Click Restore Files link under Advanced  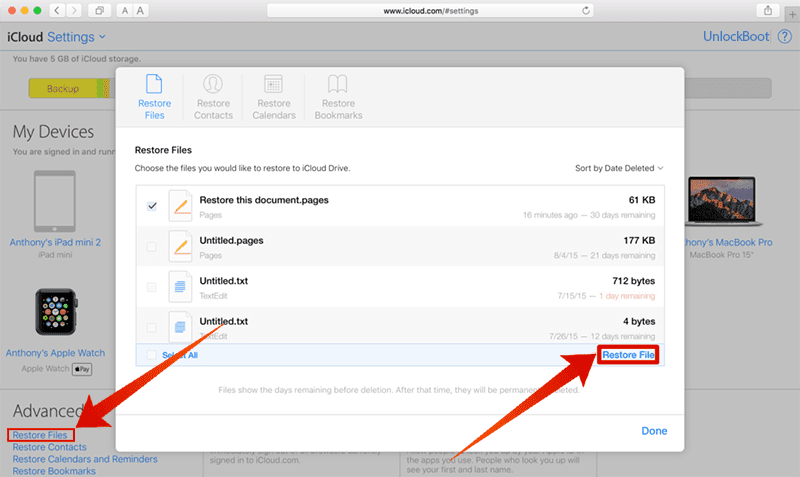pos(40,435)
